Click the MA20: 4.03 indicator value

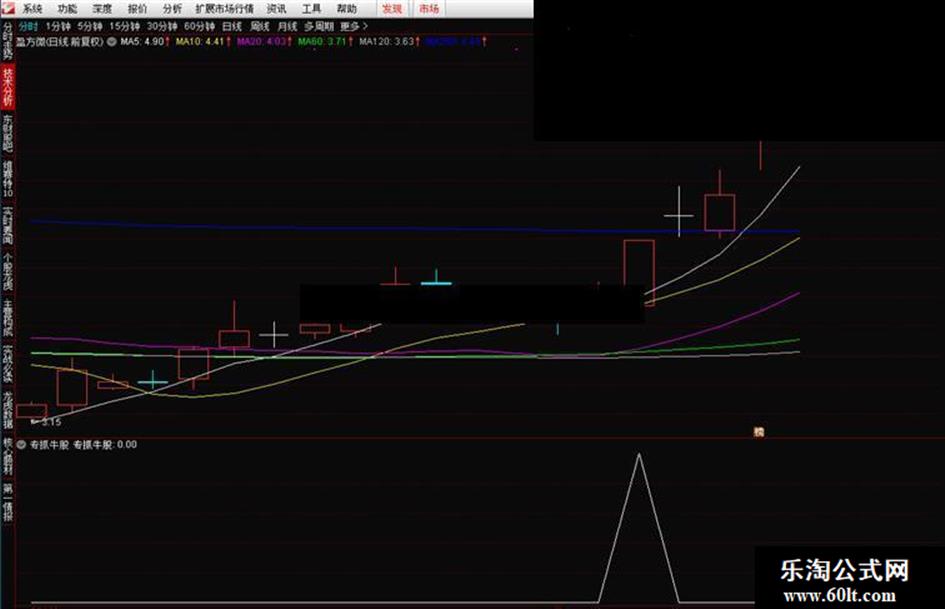[x=262, y=42]
